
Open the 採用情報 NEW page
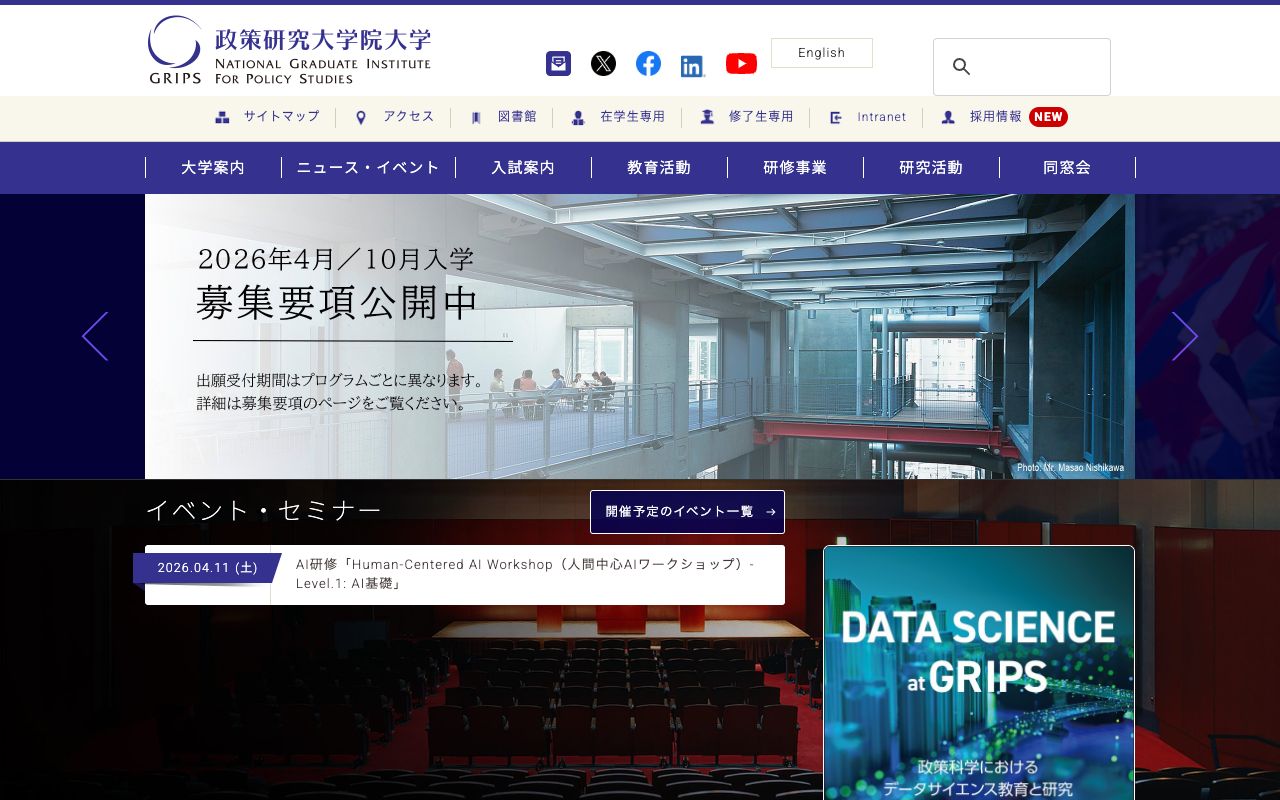(x=993, y=117)
